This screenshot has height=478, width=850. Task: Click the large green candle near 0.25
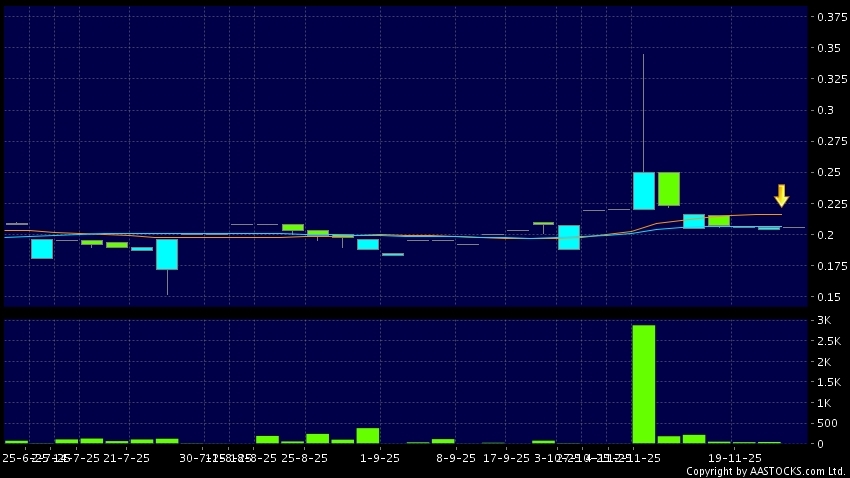669,189
